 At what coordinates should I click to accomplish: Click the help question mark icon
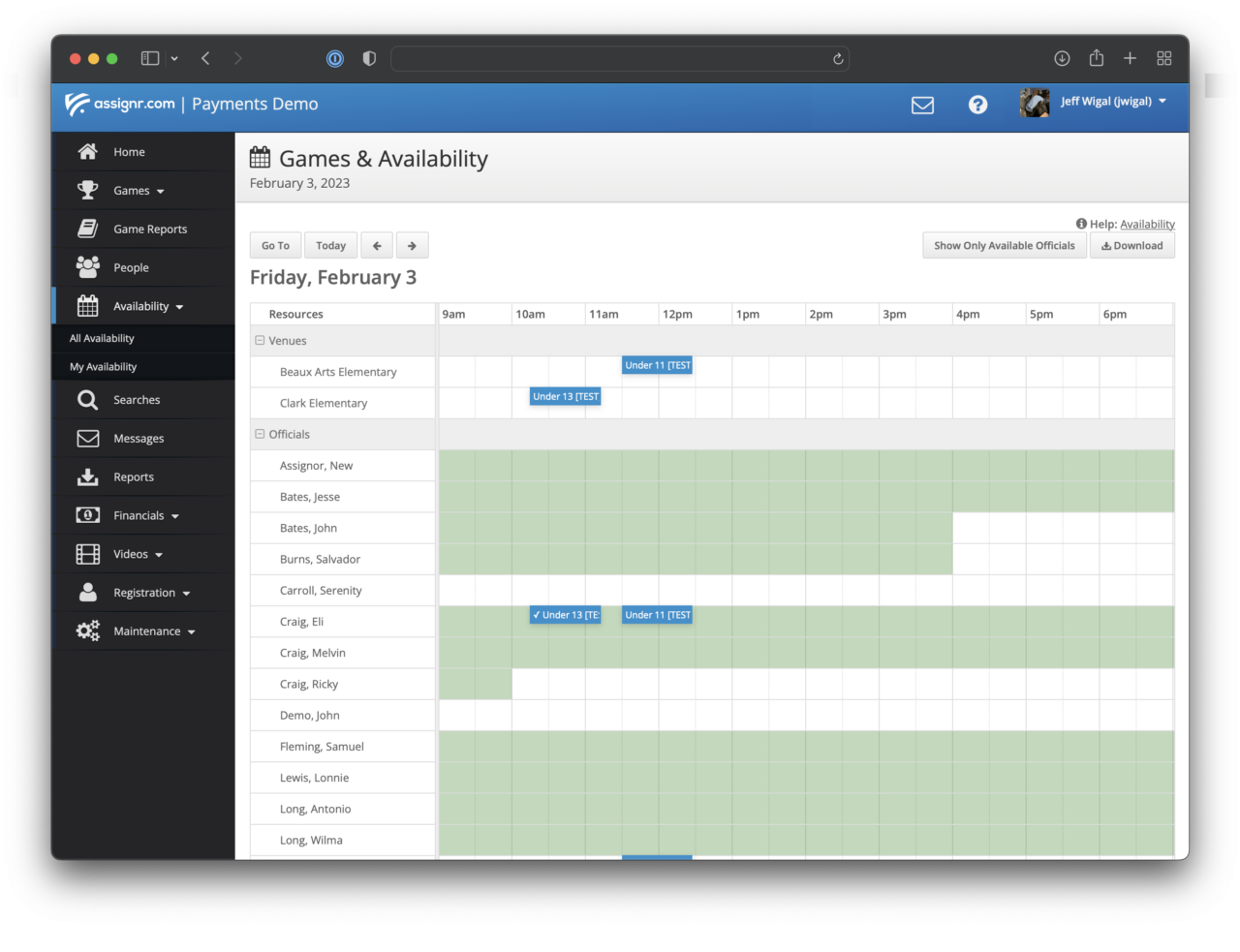point(977,105)
